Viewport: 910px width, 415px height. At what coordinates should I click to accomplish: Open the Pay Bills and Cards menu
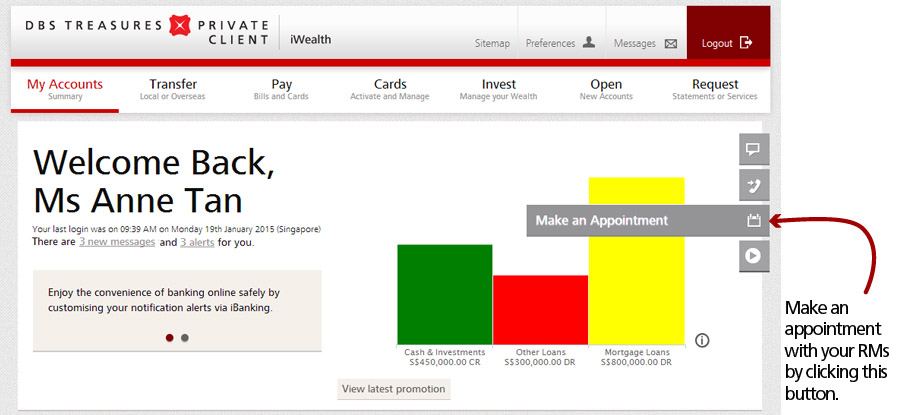coord(281,89)
